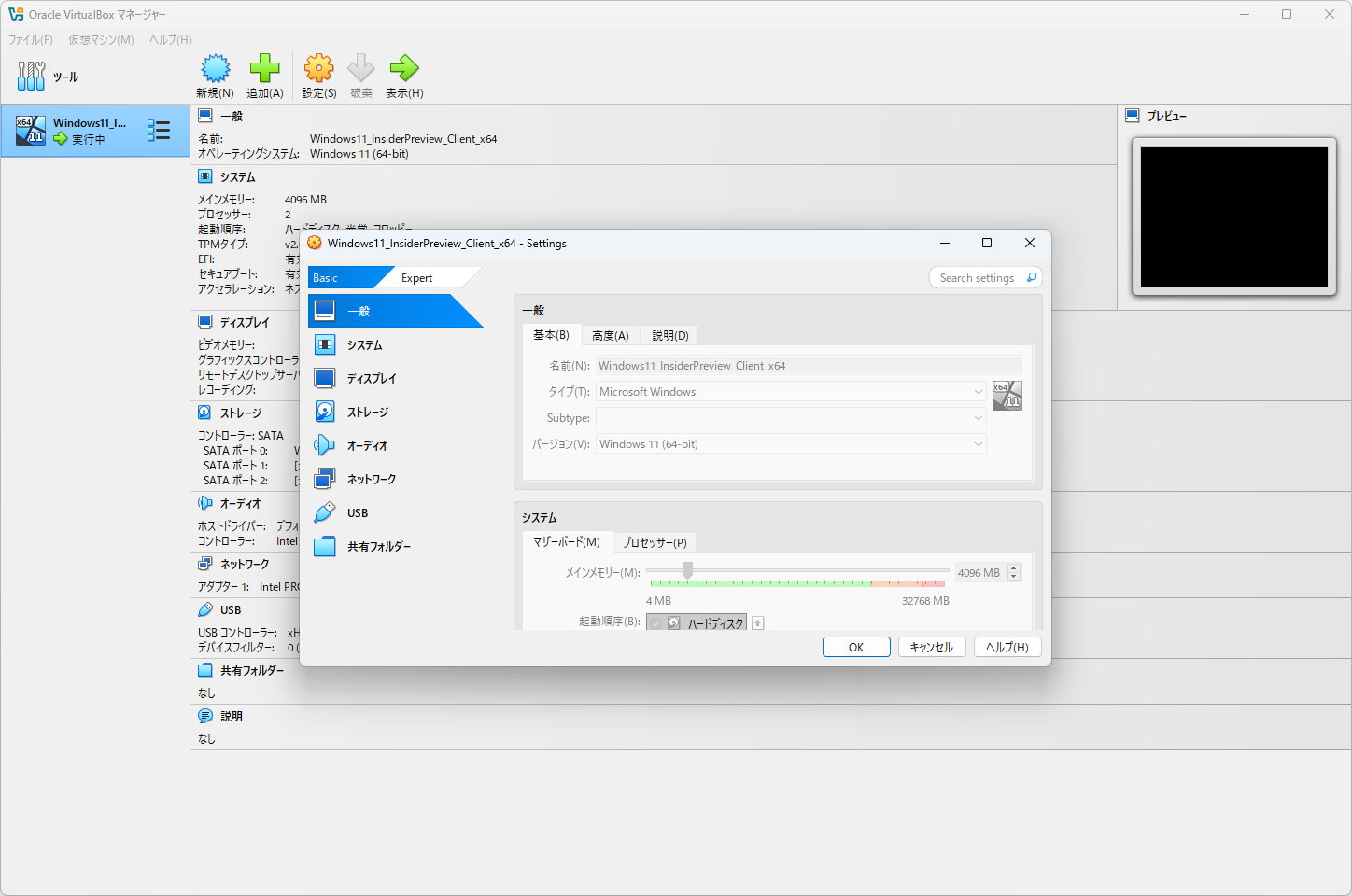Select 一般 category in Settings sidebar
Image resolution: width=1352 pixels, height=896 pixels.
tap(395, 311)
